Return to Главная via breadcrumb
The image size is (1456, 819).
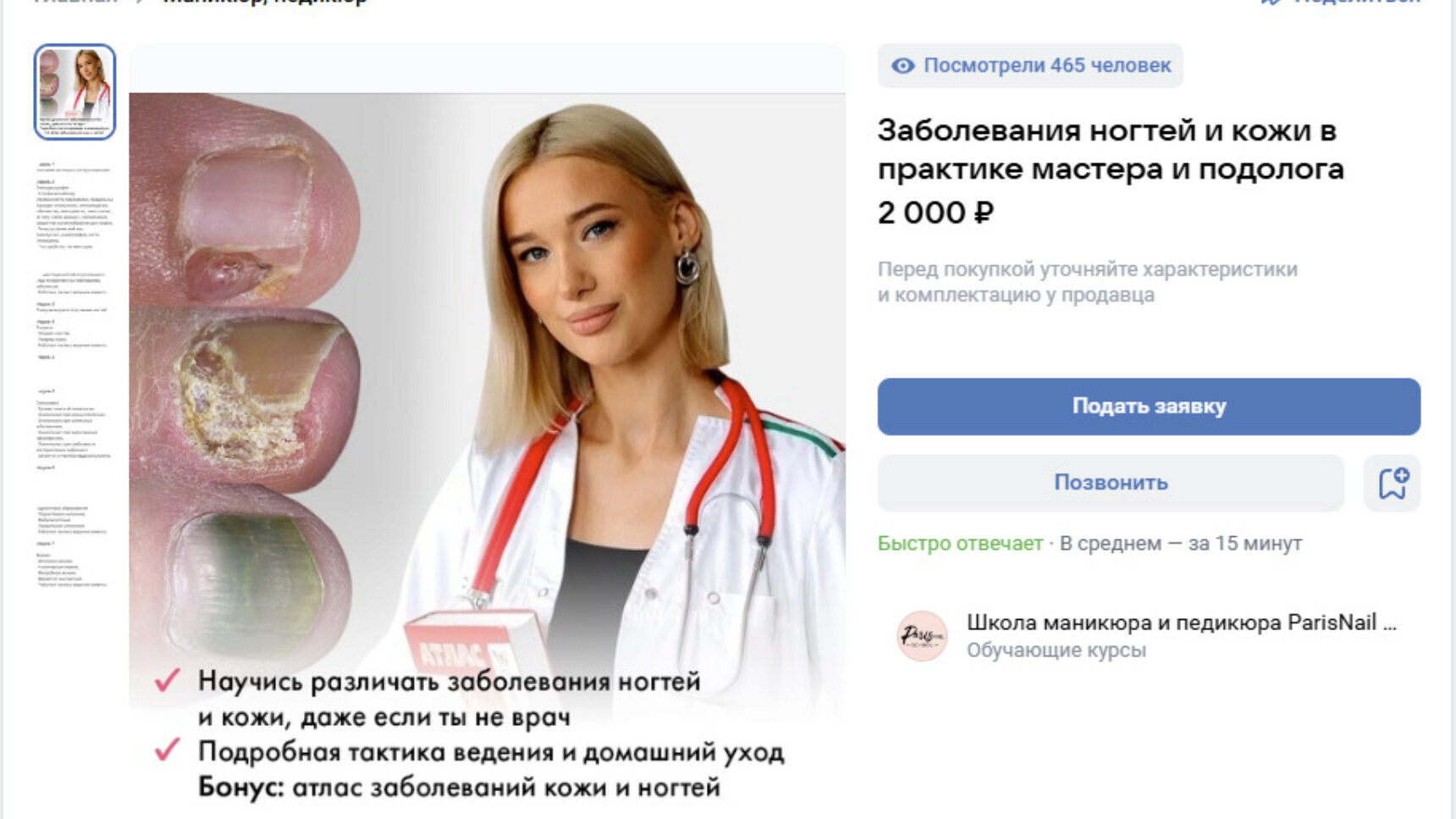[x=74, y=3]
